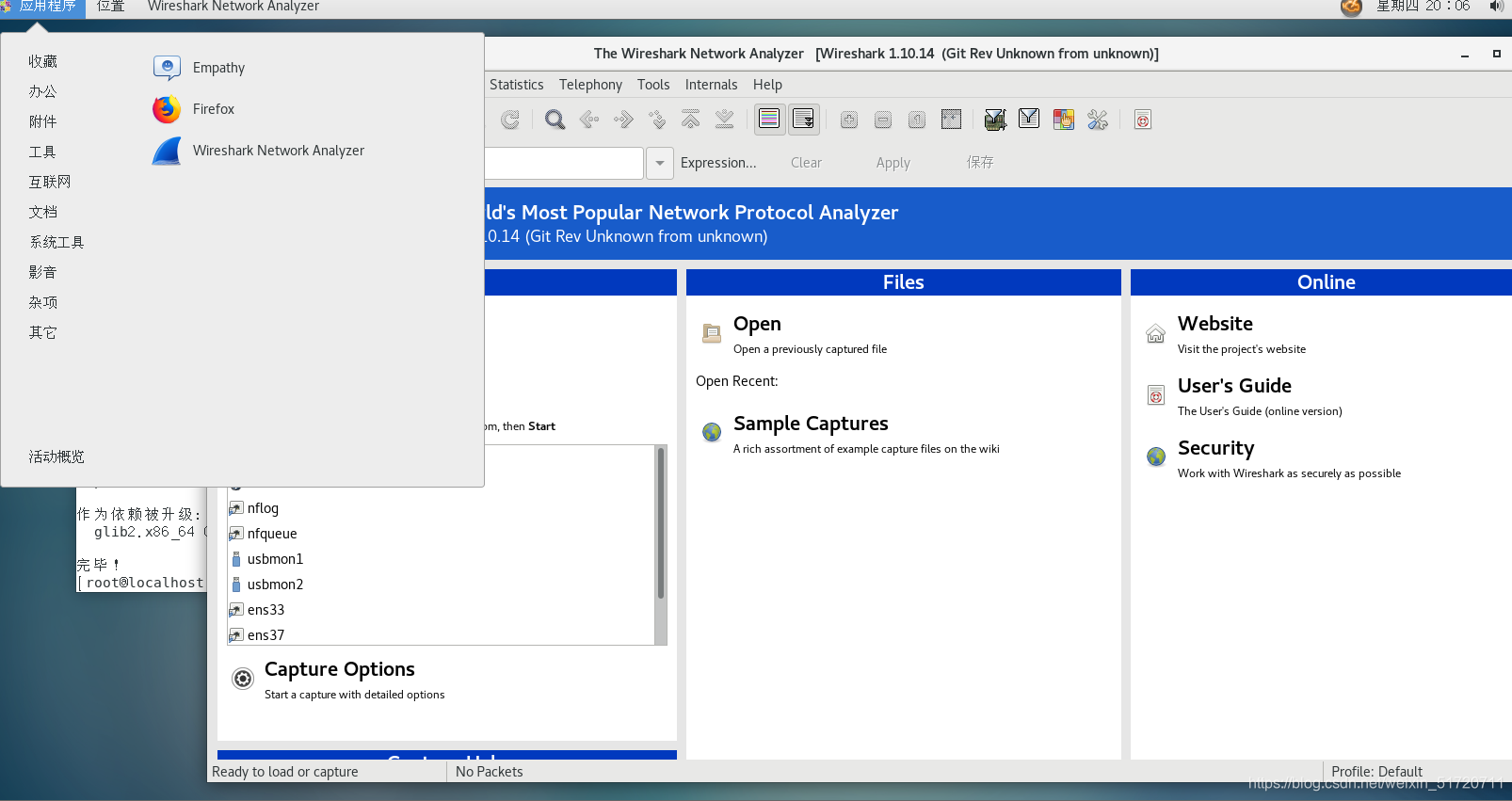Open the Statistics menu
This screenshot has width=1512, height=801.
pyautogui.click(x=517, y=85)
